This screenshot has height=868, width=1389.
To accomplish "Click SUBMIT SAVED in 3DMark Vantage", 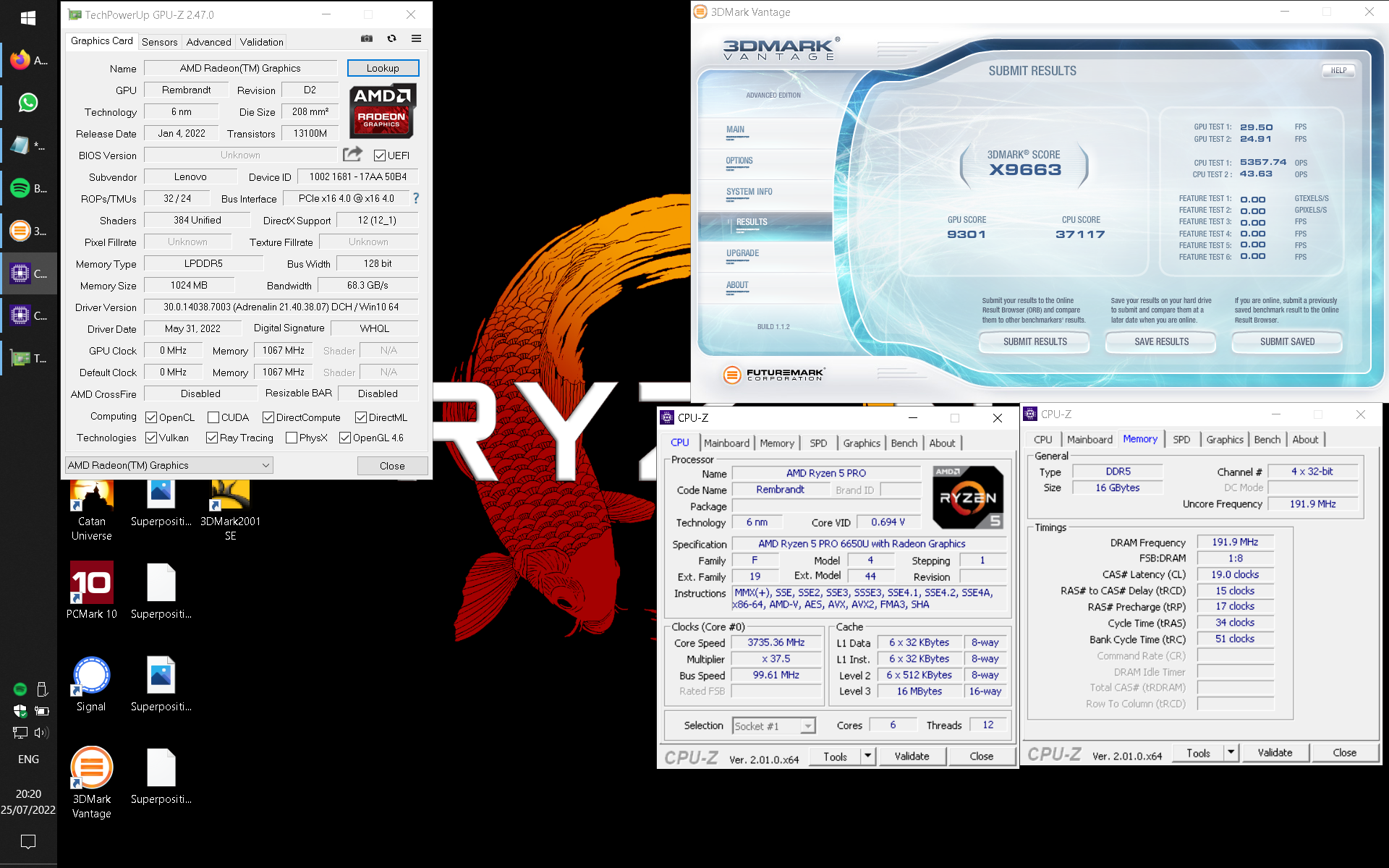I will click(x=1287, y=341).
